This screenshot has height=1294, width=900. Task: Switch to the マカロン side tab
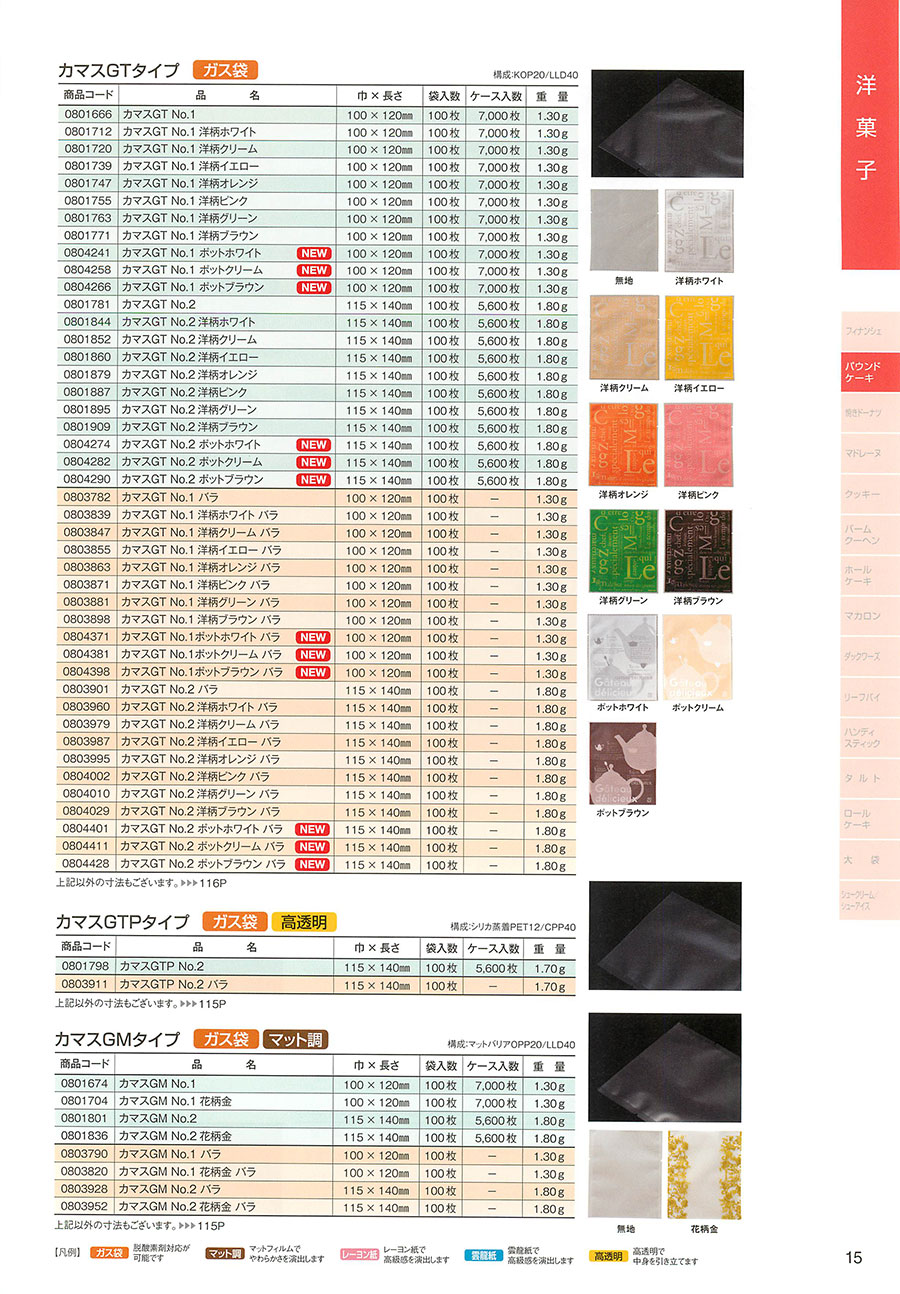point(870,616)
